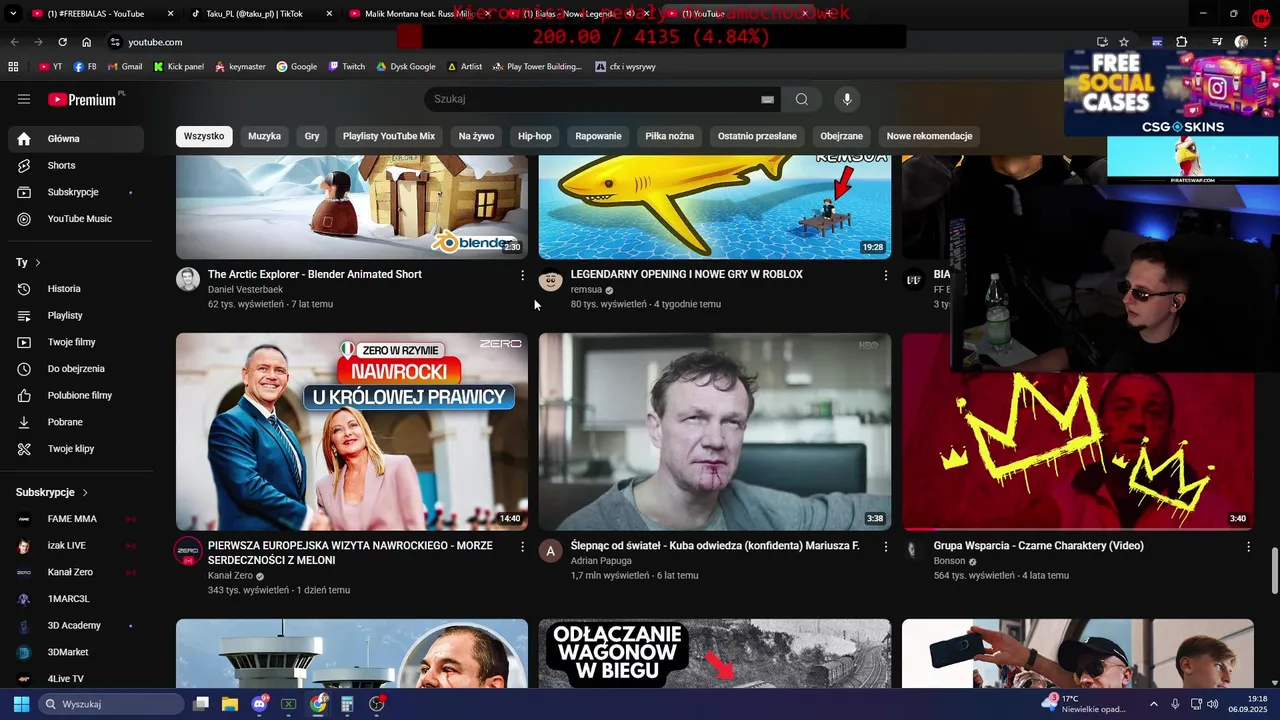The width and height of the screenshot is (1280, 720).
Task: Open the Bonson channel link
Action: [x=949, y=561]
